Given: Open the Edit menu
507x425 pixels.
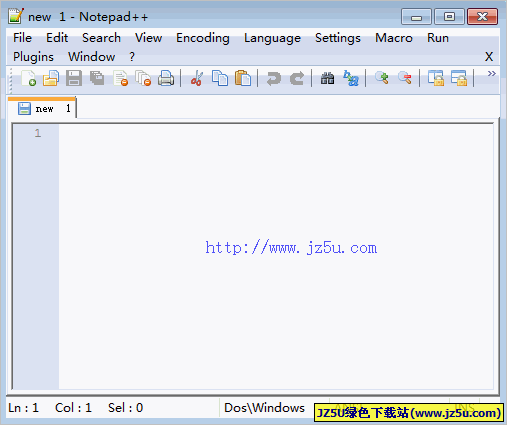Looking at the screenshot, I should click(57, 38).
